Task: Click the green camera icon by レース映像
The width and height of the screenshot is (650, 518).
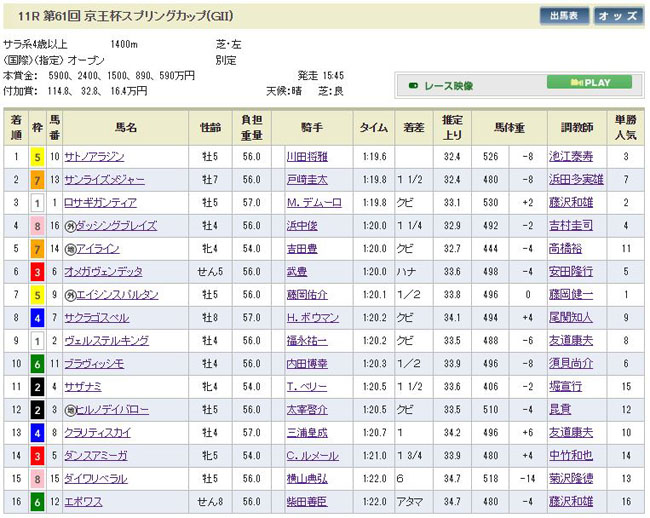Action: [413, 86]
